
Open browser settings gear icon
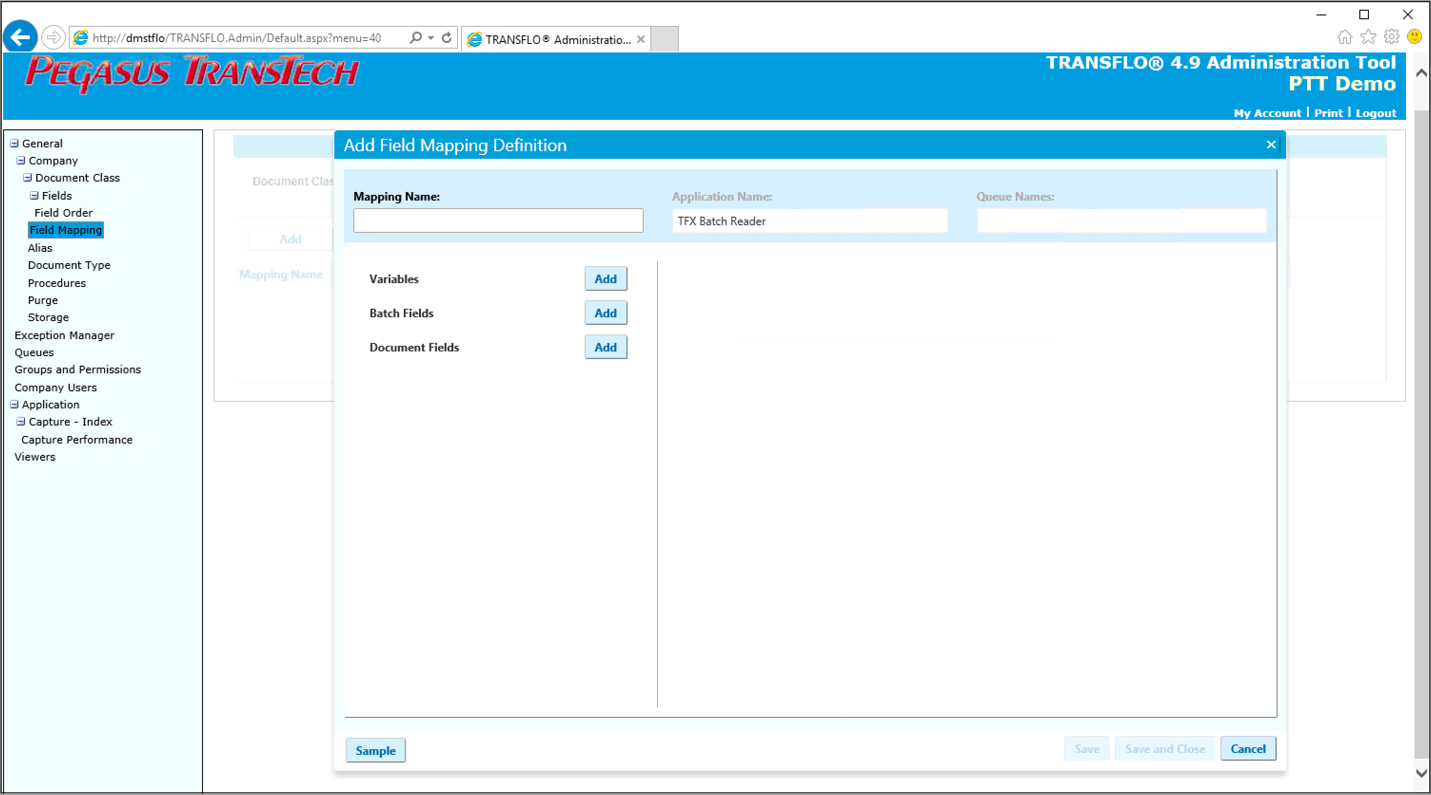tap(1391, 37)
